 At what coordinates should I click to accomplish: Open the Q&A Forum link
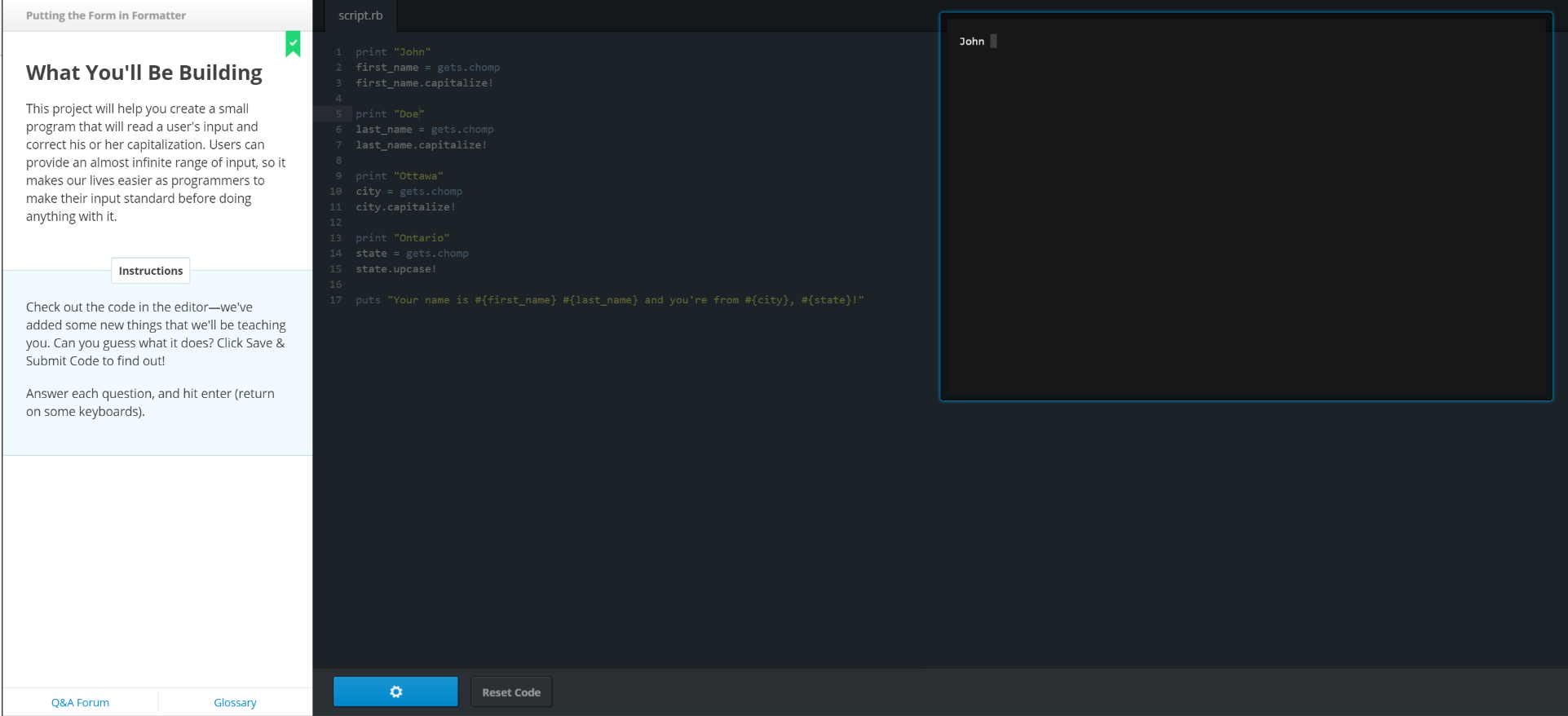[80, 702]
